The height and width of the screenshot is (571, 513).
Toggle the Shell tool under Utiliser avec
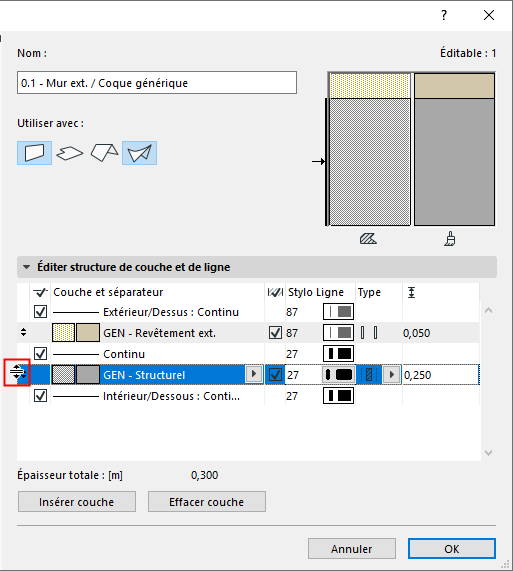coord(139,153)
